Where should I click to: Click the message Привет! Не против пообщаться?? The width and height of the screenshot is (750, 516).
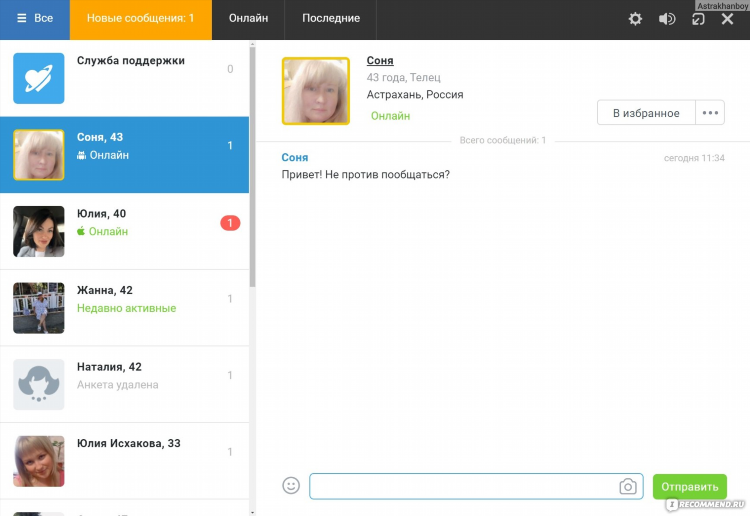[365, 175]
